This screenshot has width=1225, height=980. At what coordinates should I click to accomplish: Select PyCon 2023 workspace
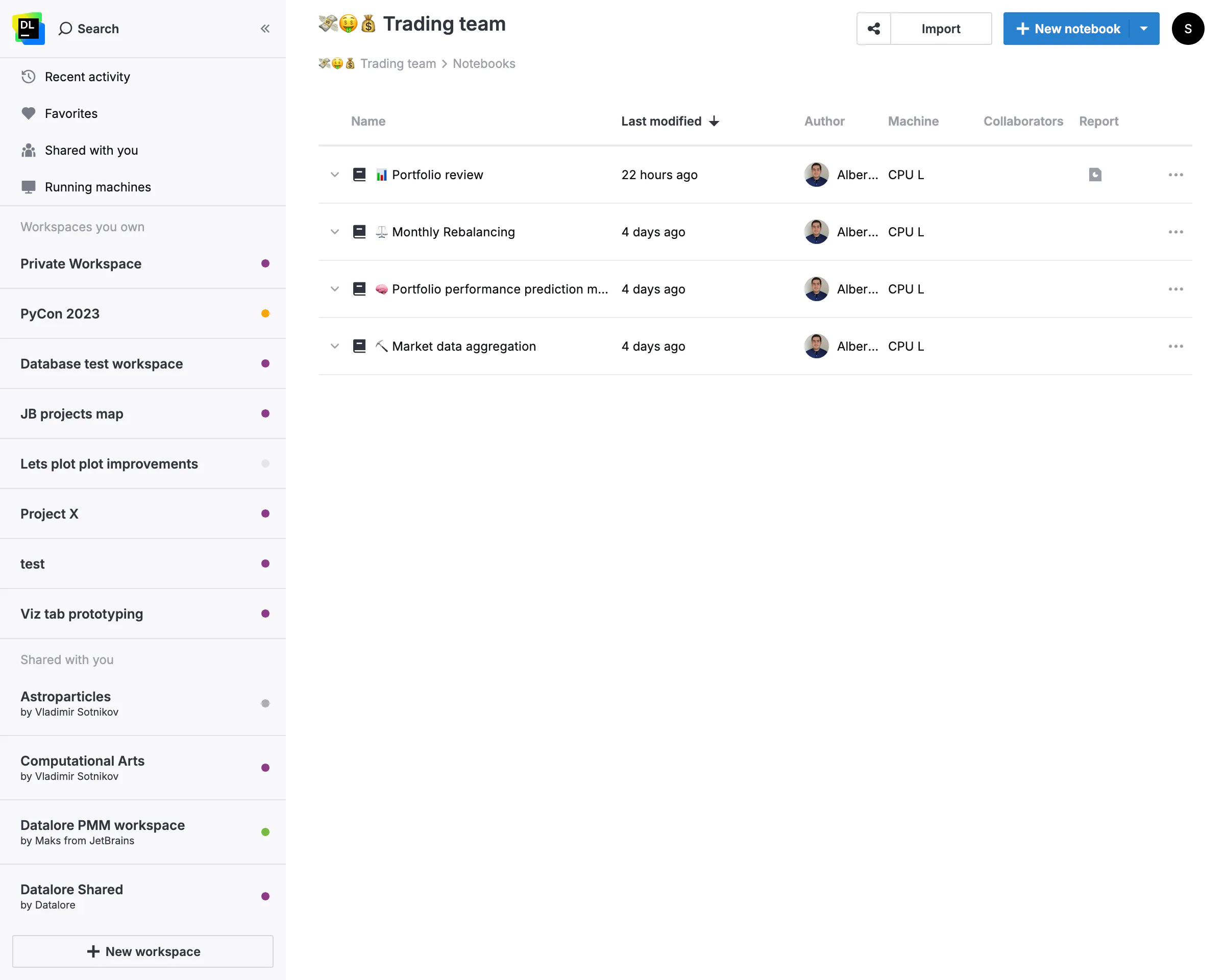142,313
